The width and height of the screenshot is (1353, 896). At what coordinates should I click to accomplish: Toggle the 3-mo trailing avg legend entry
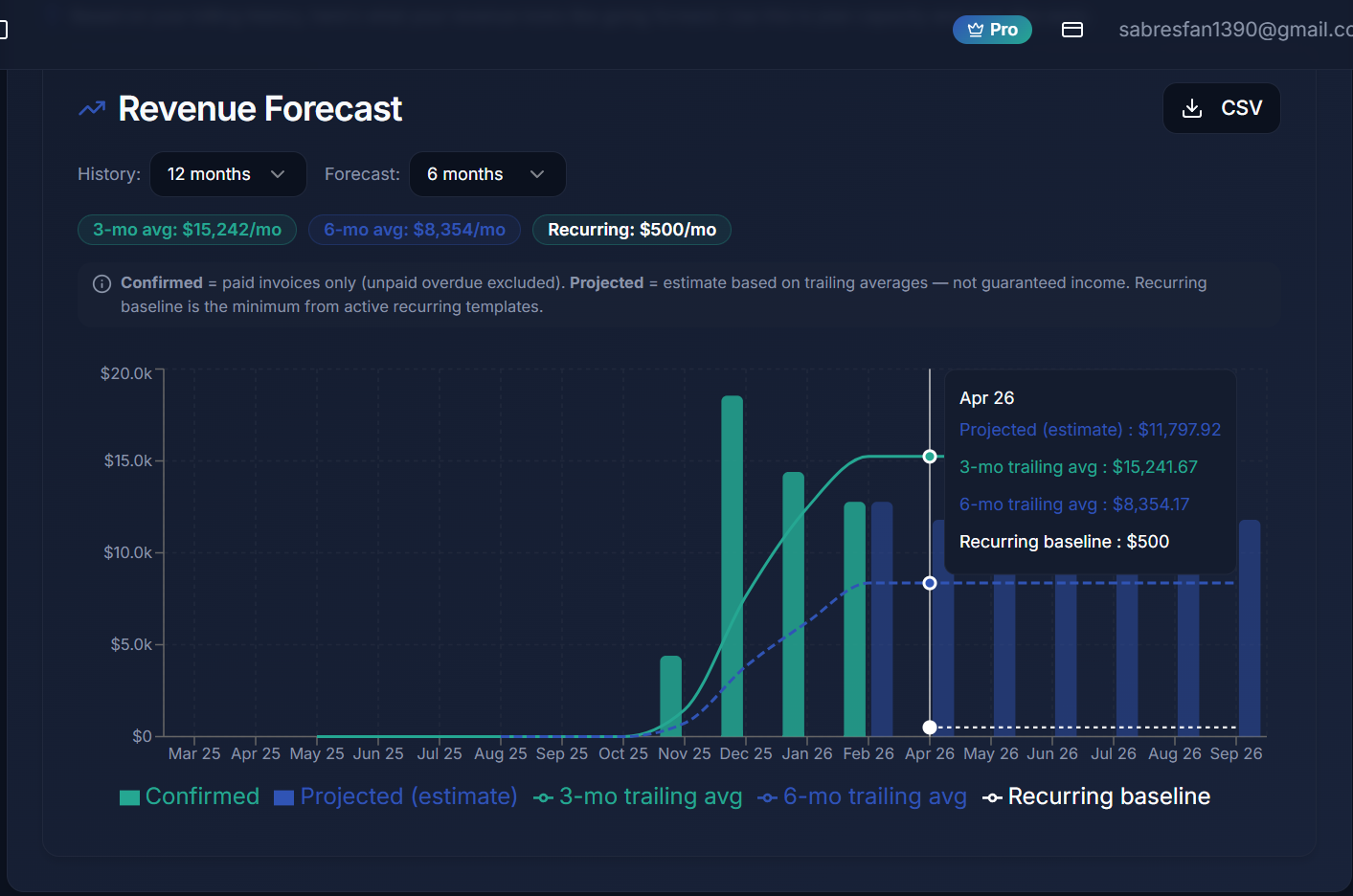coord(638,796)
